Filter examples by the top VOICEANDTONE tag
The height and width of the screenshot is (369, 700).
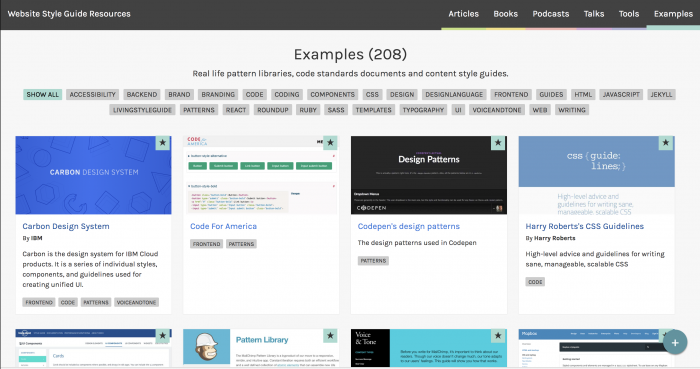pyautogui.click(x=497, y=110)
